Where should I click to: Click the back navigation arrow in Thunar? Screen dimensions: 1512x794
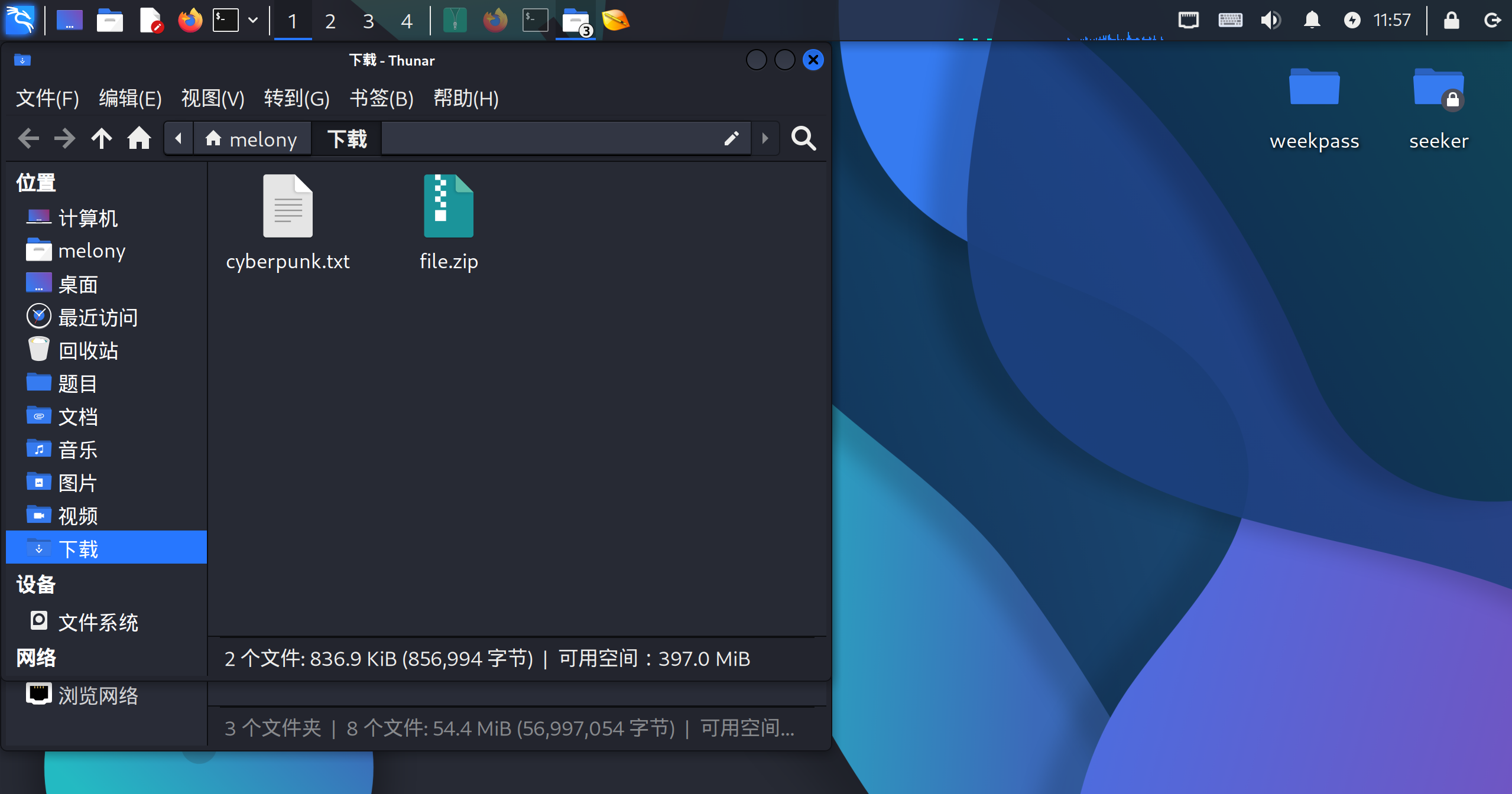28,139
